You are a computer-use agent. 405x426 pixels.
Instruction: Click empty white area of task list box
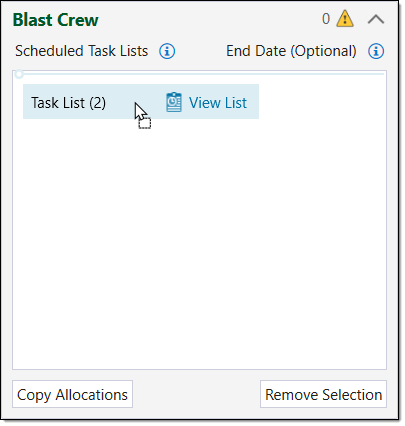(x=199, y=243)
